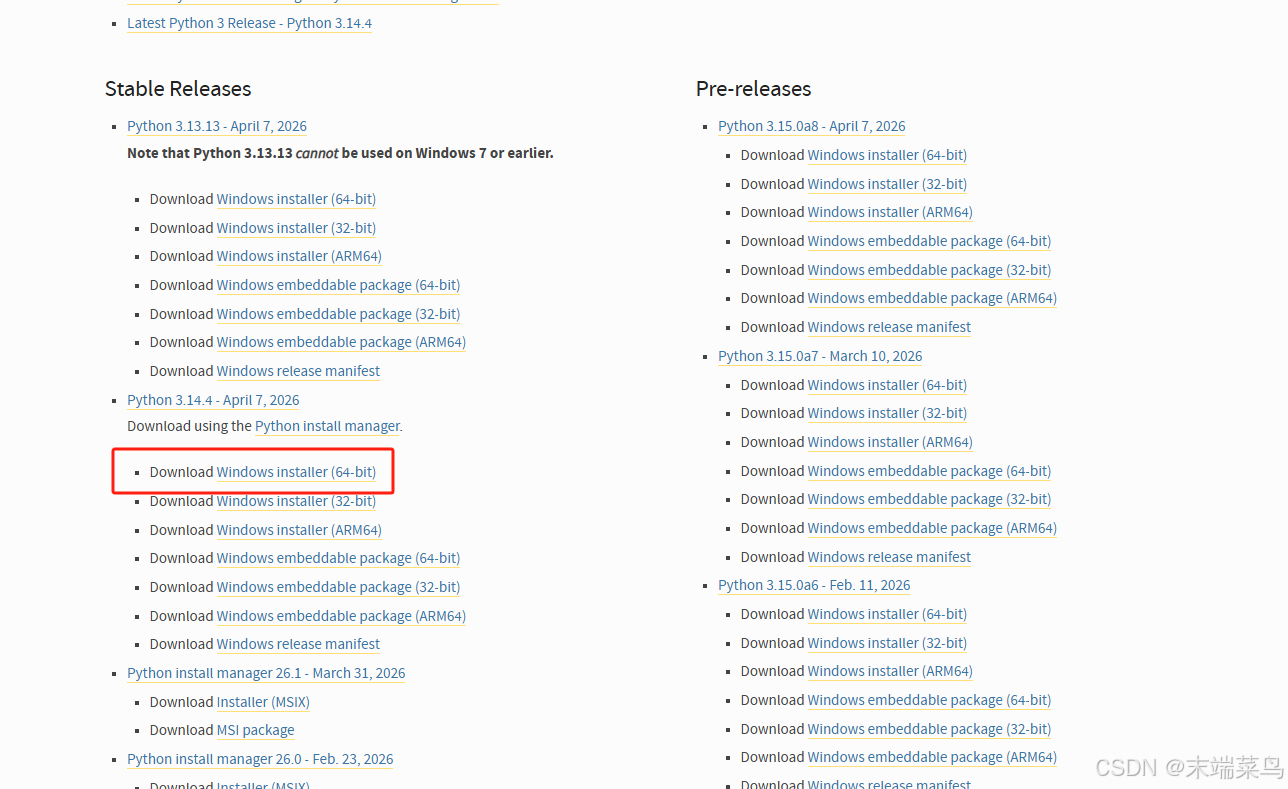
Task: Get Python 3.15.0a8 Windows embeddable package (32-bit)
Action: [x=929, y=270]
